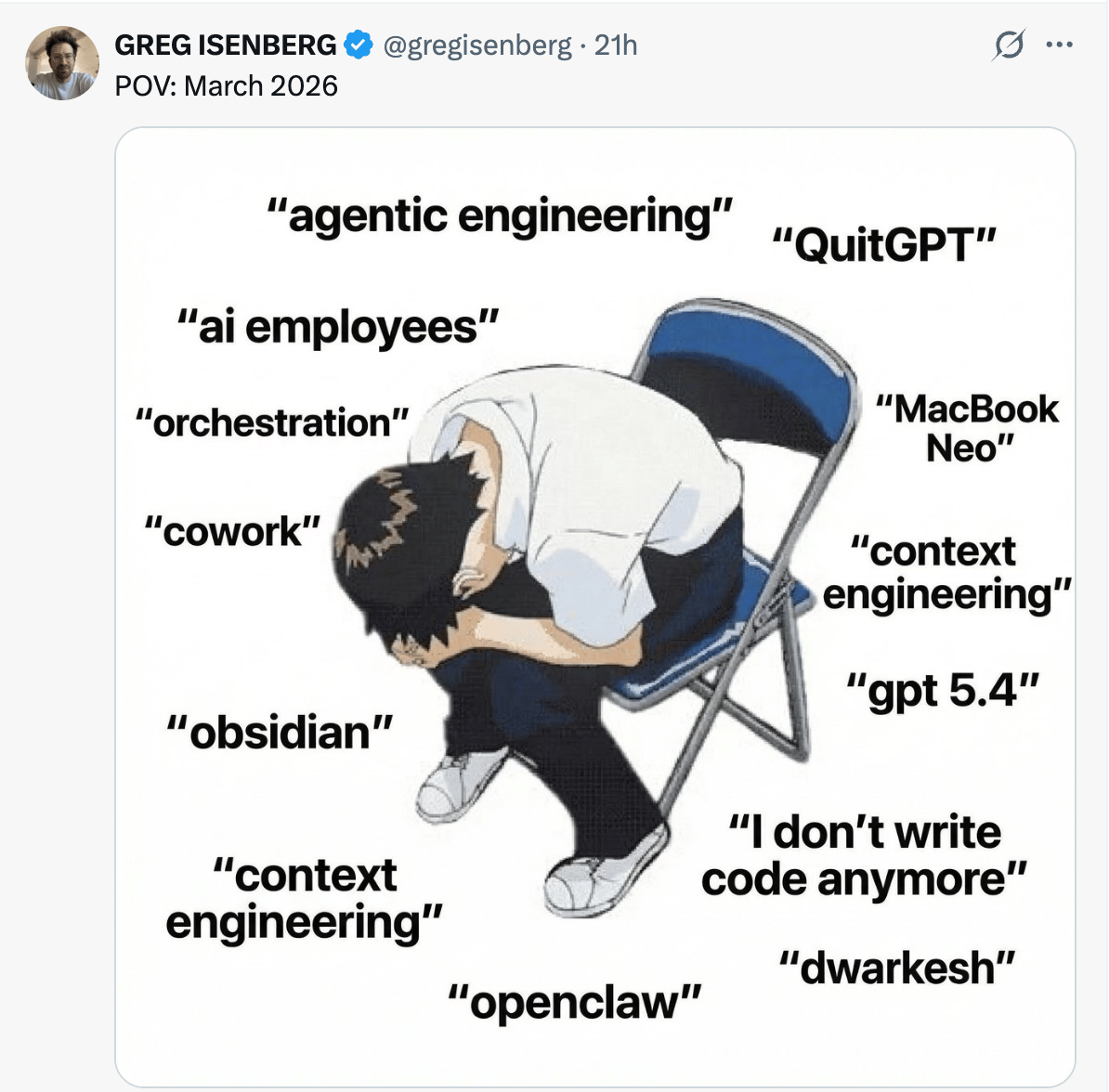Image resolution: width=1109 pixels, height=1092 pixels.
Task: Click the "dwarkesh" word in the image
Action: 897,968
